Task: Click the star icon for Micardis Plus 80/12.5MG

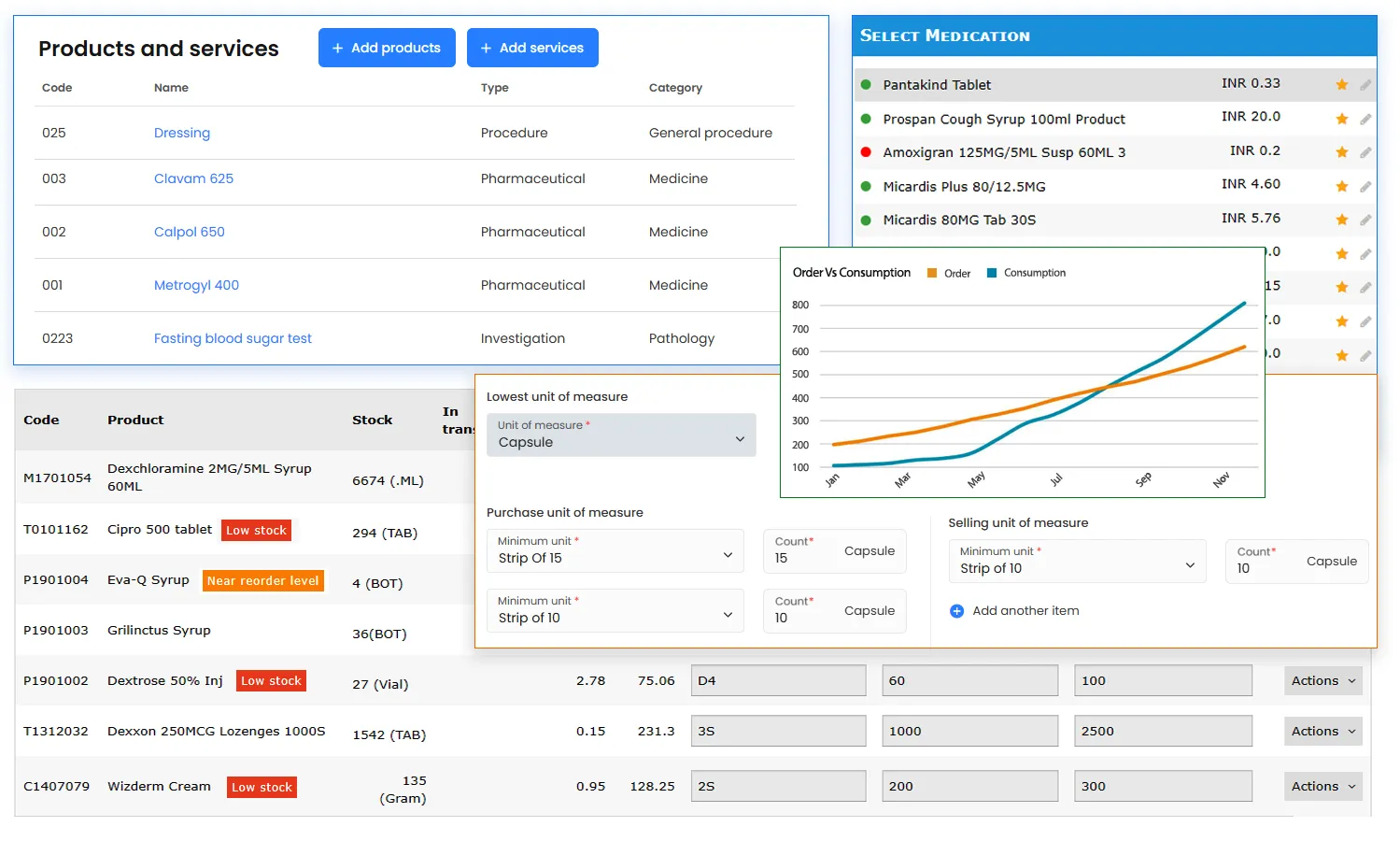Action: [1341, 187]
